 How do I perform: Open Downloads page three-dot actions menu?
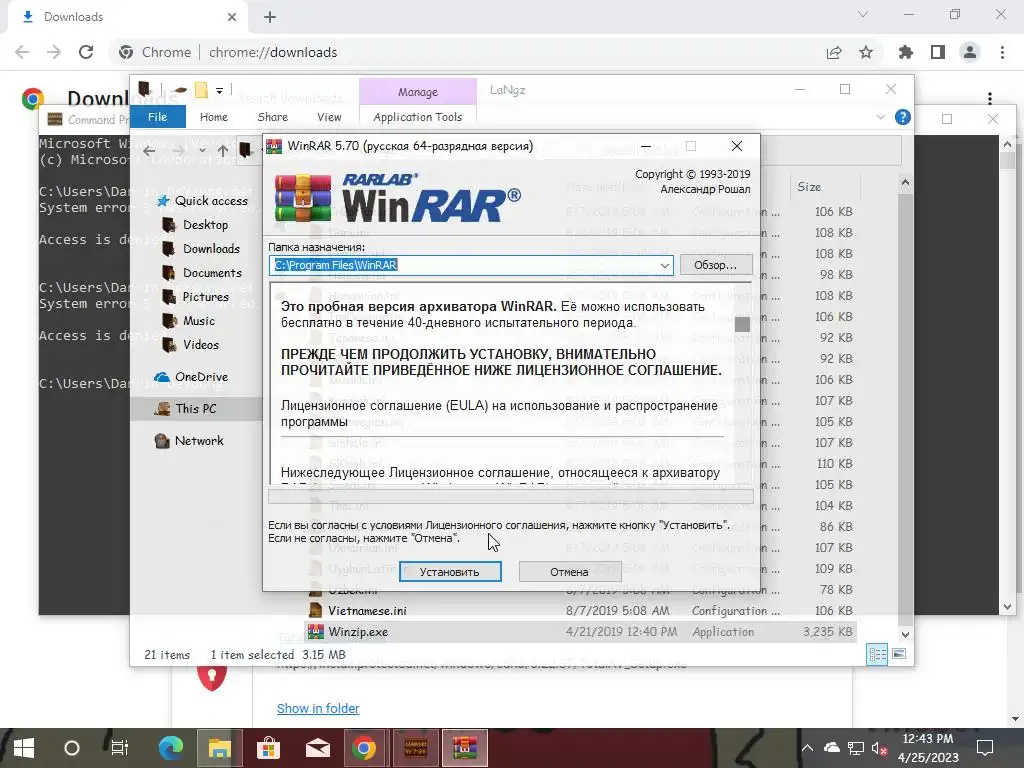tap(990, 99)
